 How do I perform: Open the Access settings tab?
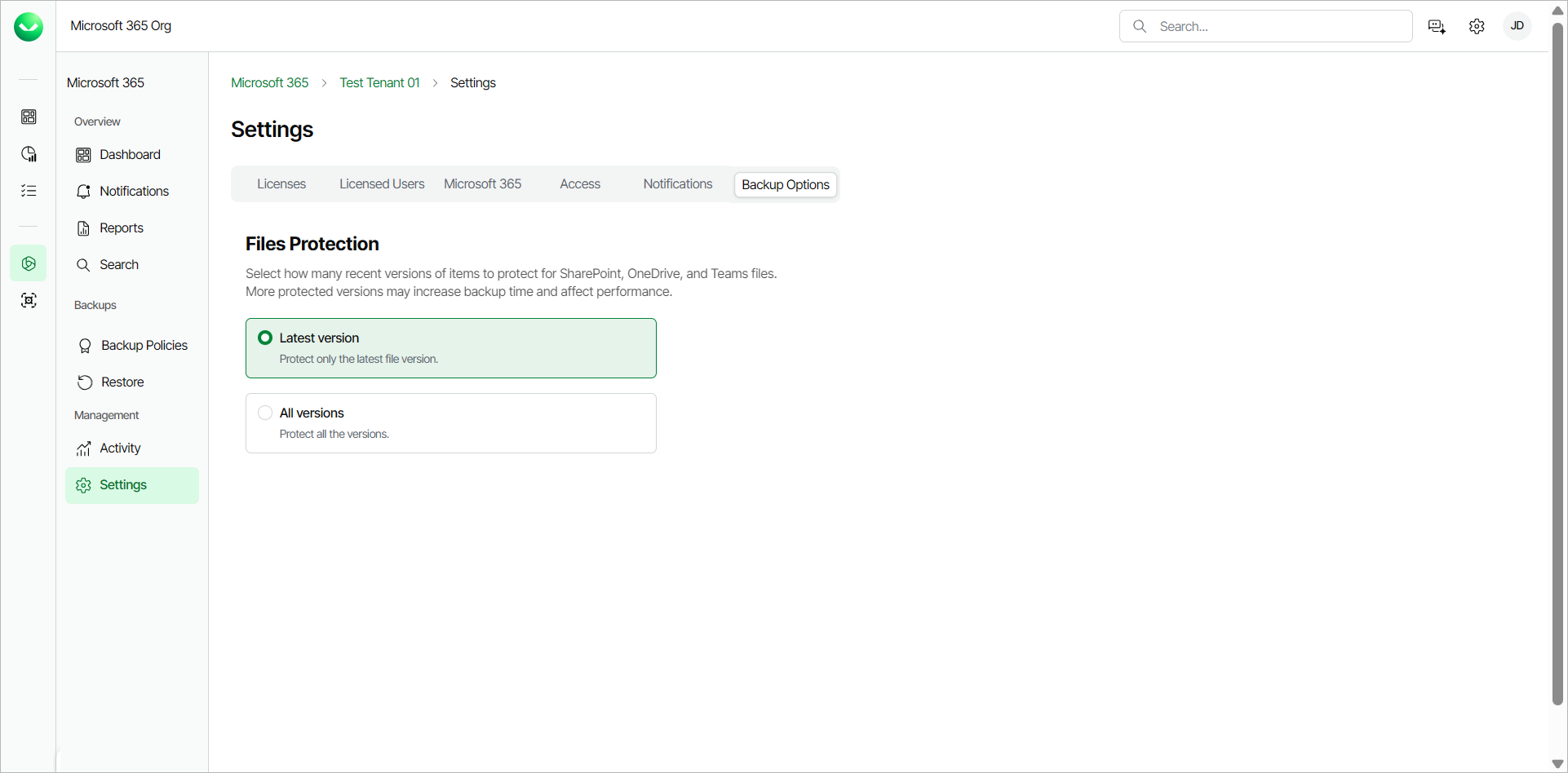pyautogui.click(x=580, y=184)
